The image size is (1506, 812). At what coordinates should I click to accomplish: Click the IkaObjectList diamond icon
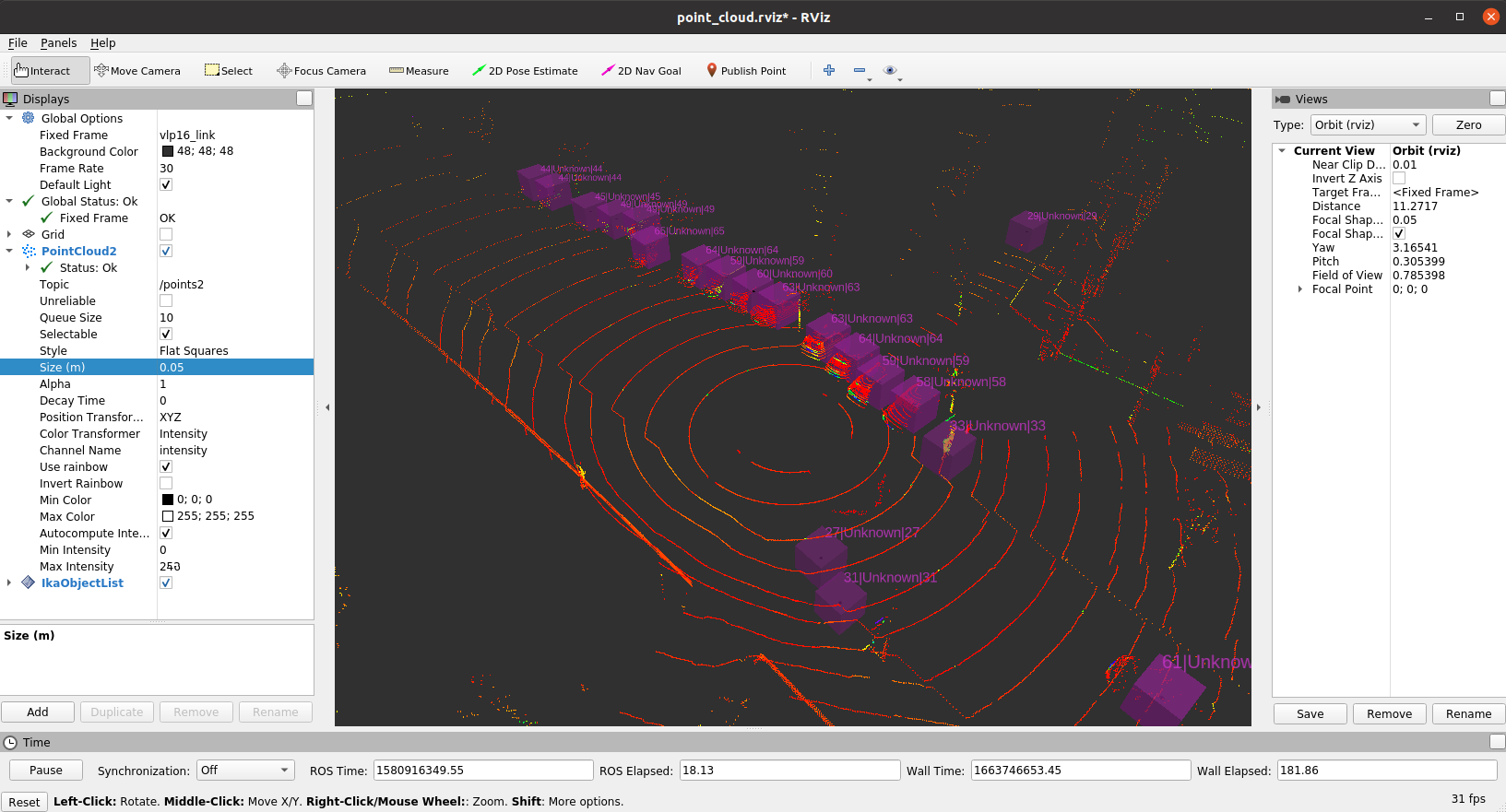pos(29,583)
